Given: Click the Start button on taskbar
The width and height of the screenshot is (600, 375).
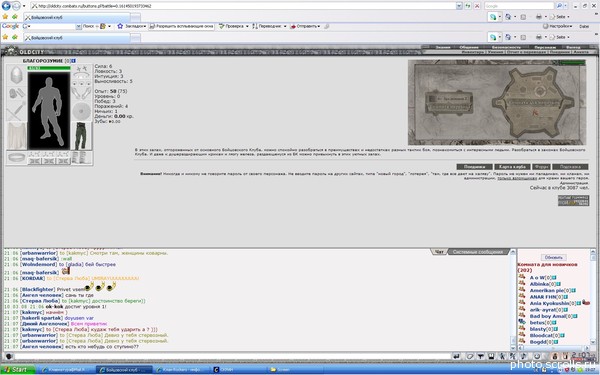Looking at the screenshot, I should click(18, 369).
